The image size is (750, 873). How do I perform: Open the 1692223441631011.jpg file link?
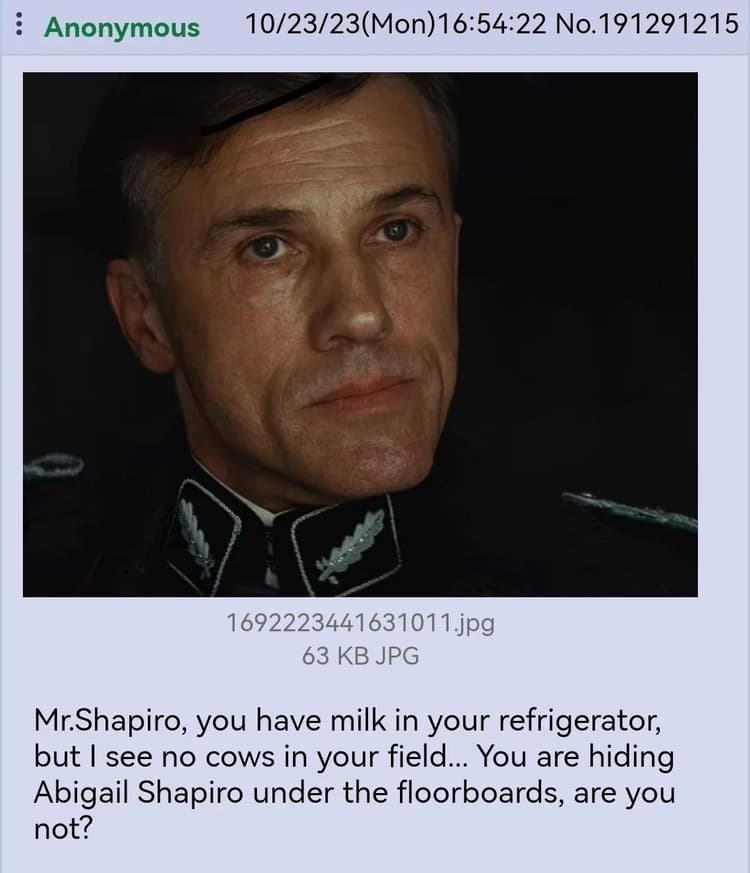[x=360, y=622]
